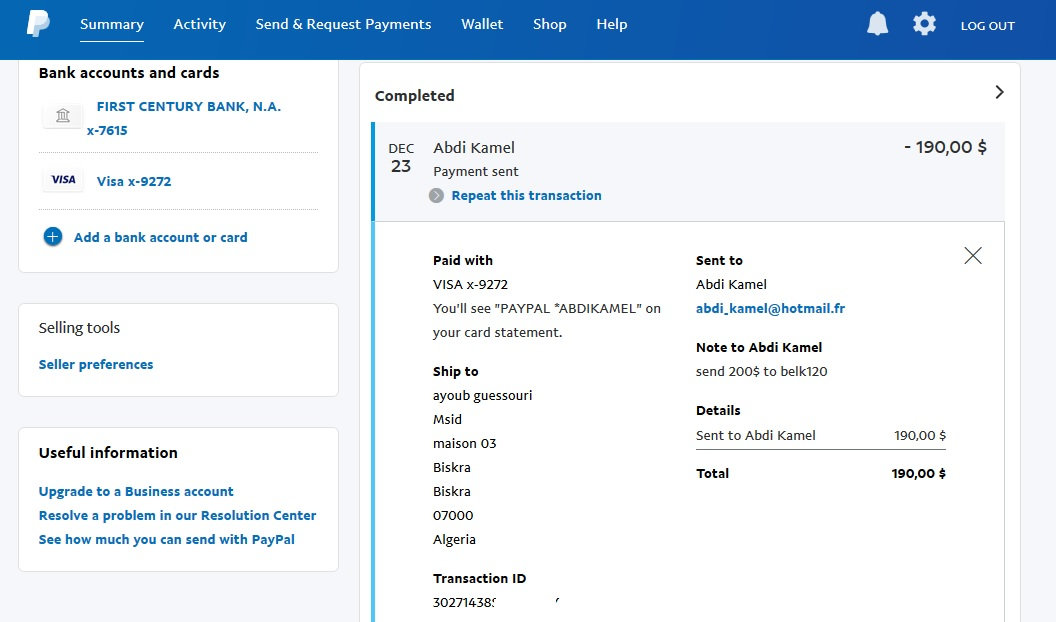
Task: Close the transaction details panel
Action: tap(972, 256)
